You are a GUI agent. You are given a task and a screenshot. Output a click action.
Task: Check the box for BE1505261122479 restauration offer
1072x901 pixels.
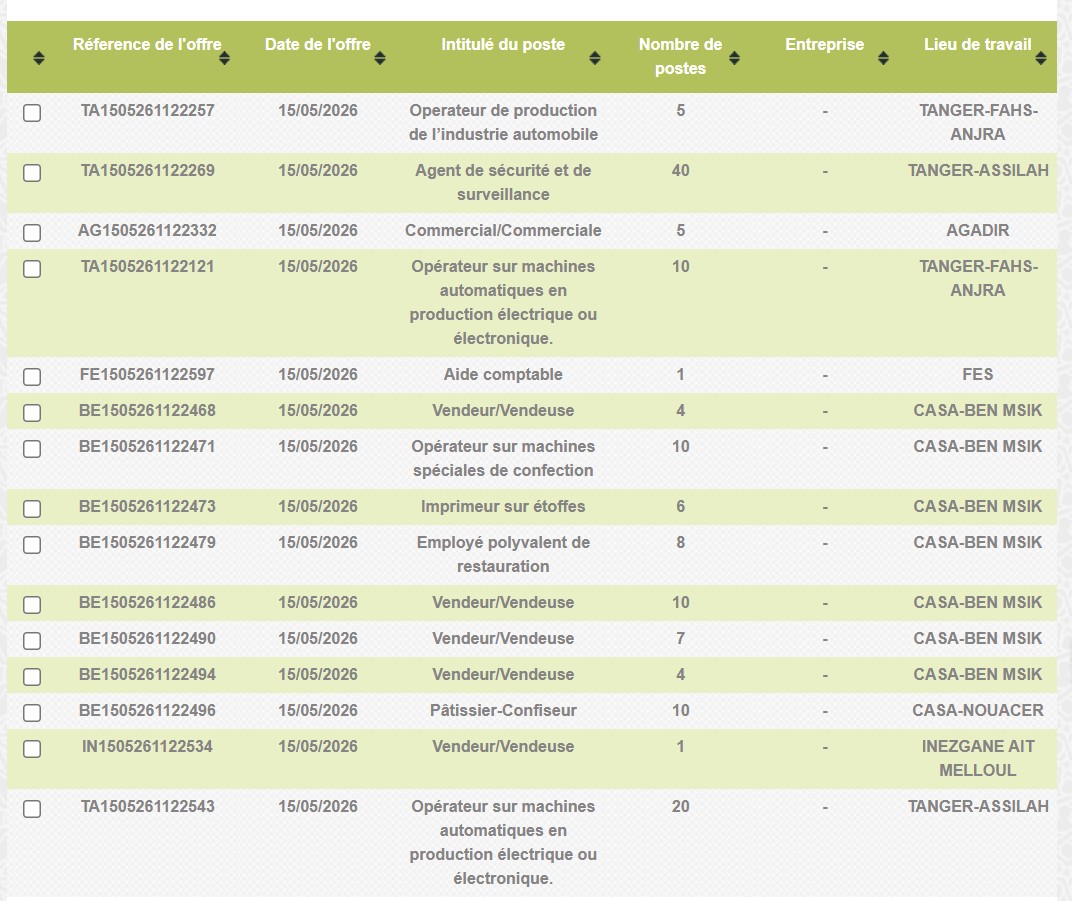[32, 545]
